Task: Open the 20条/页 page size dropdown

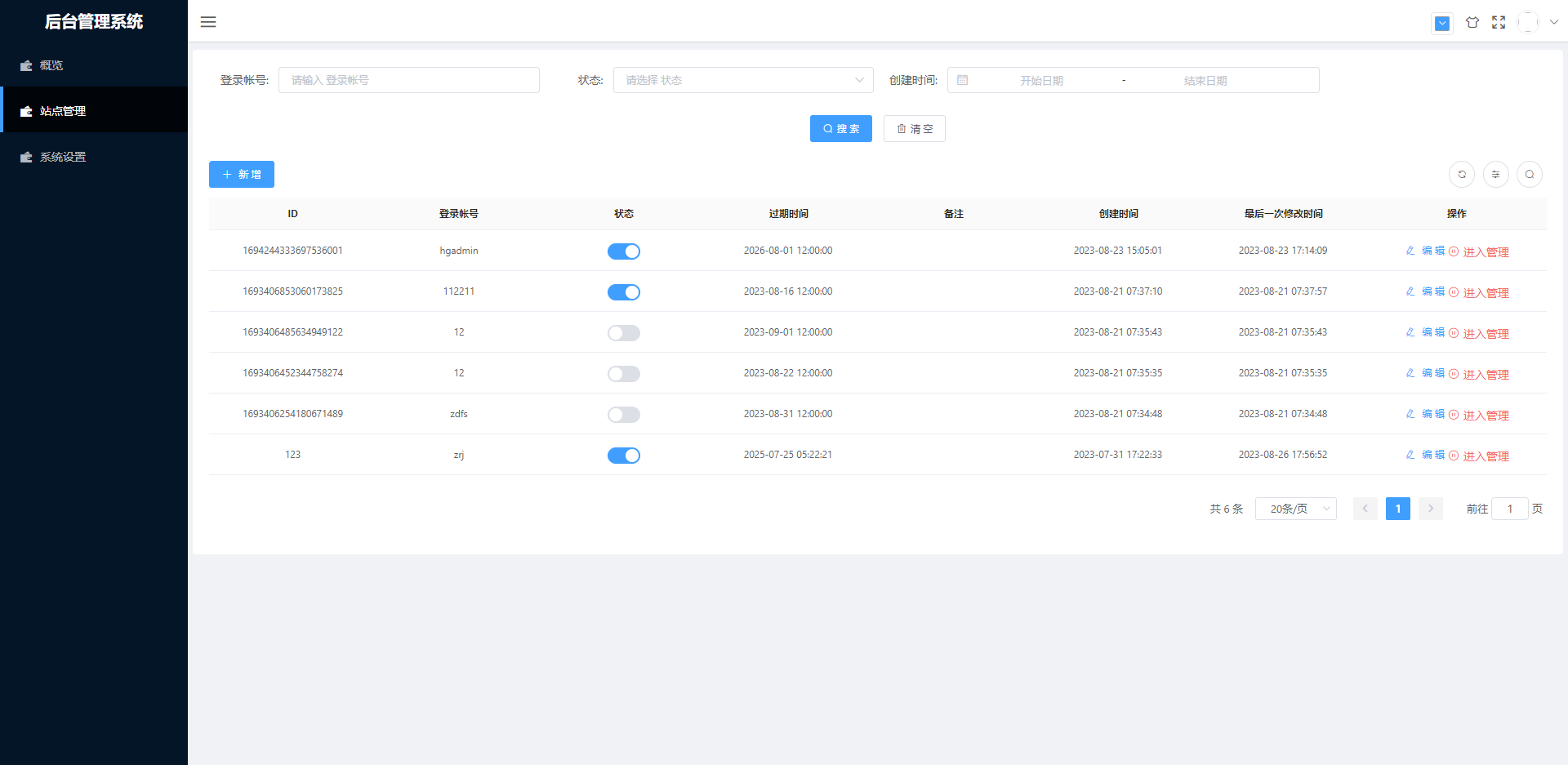Action: point(1295,509)
